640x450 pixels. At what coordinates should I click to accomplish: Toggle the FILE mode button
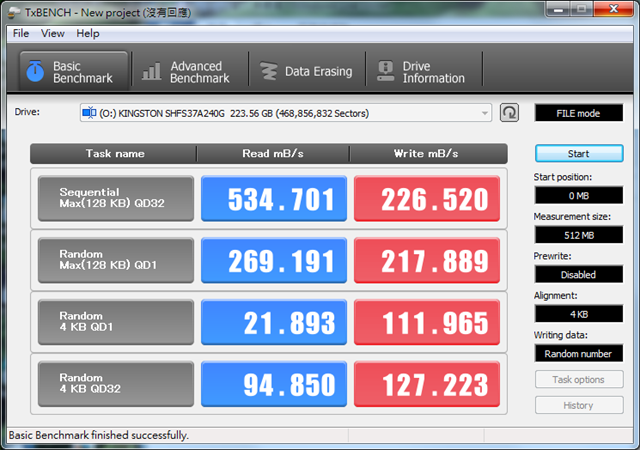coord(579,113)
